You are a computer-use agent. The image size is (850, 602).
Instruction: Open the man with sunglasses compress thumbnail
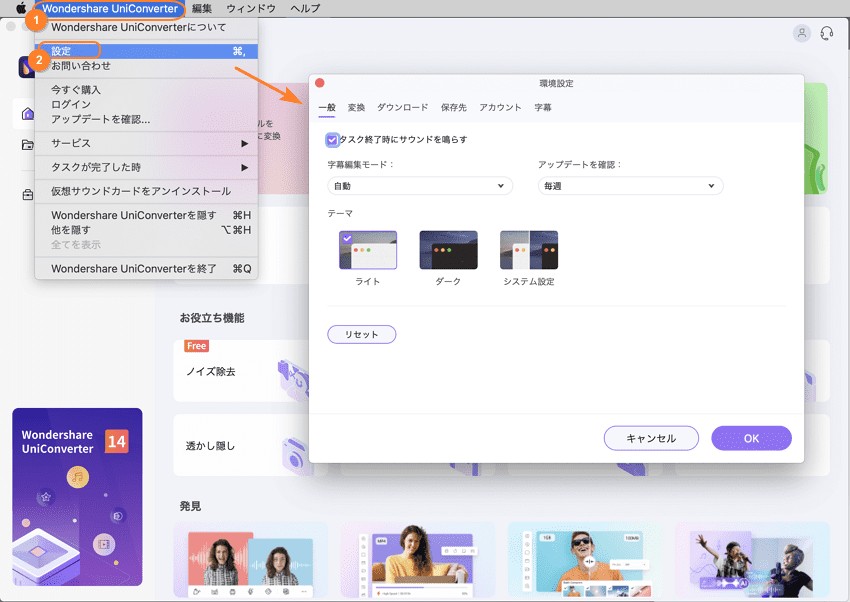[585, 560]
